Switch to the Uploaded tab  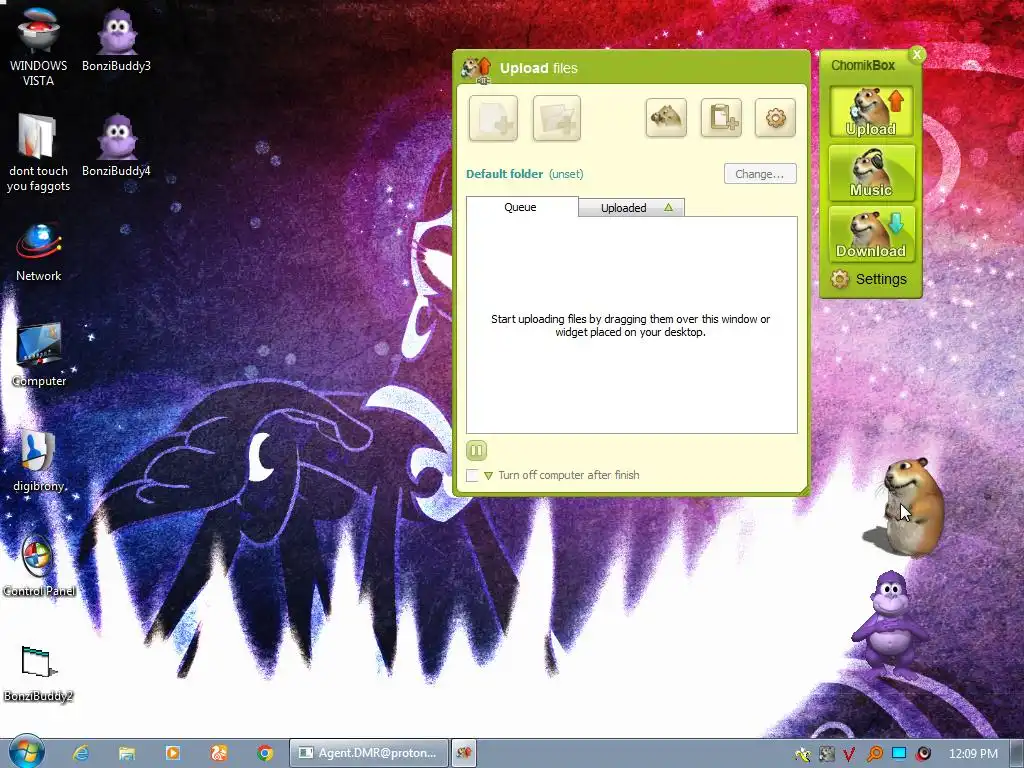click(631, 208)
